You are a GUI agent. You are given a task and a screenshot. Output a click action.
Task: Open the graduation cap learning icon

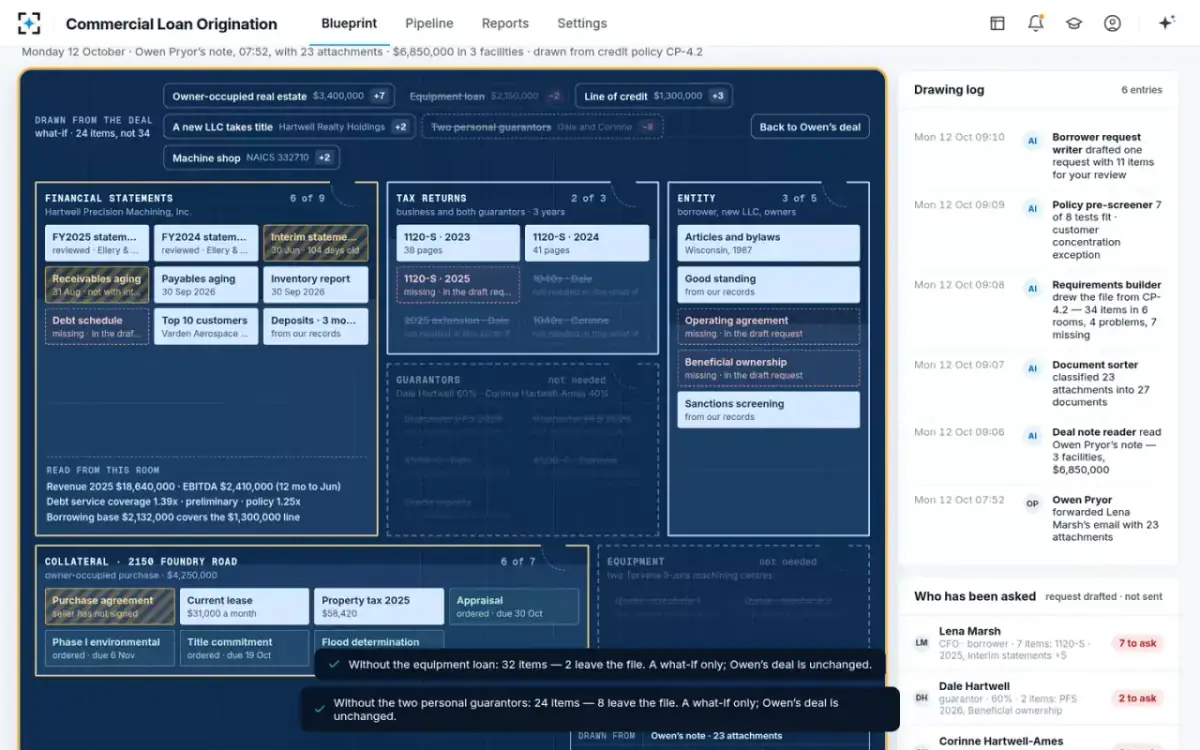click(x=1074, y=23)
